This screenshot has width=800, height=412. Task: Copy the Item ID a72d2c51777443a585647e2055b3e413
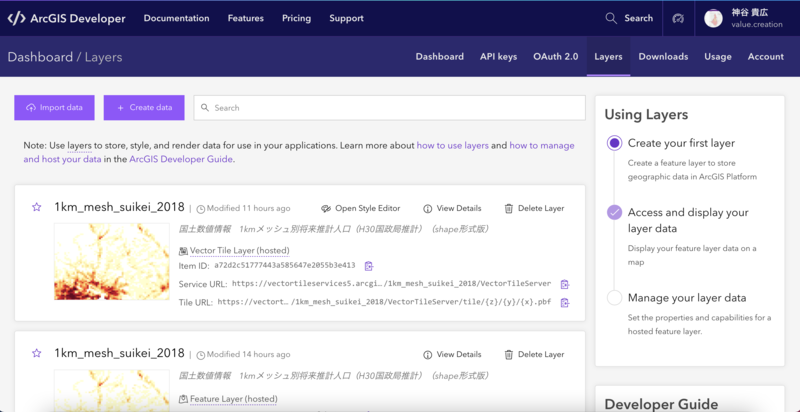pyautogui.click(x=369, y=266)
